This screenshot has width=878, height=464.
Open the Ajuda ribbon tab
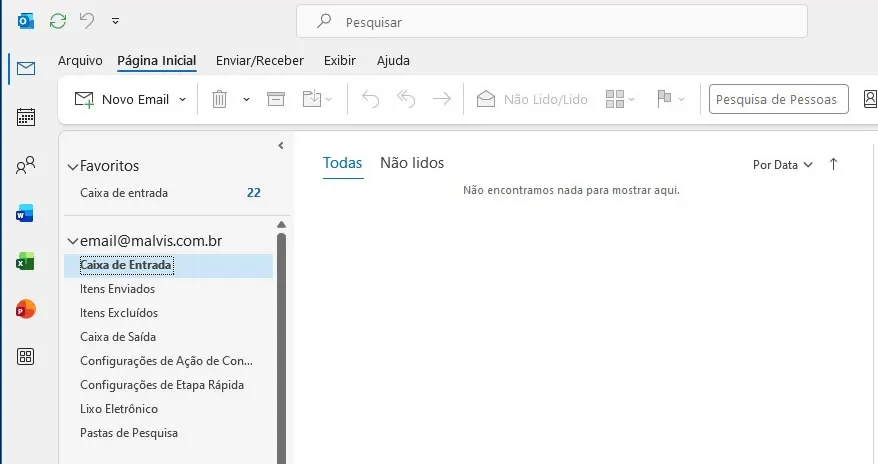(x=393, y=60)
